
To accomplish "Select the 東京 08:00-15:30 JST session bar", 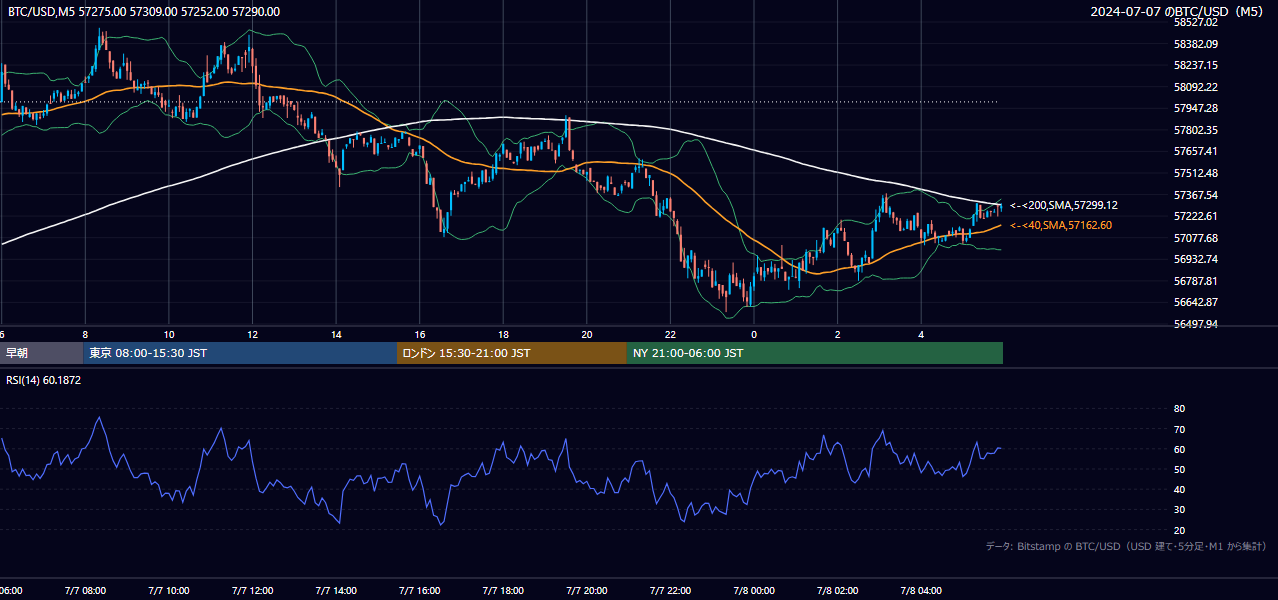I will pos(240,353).
